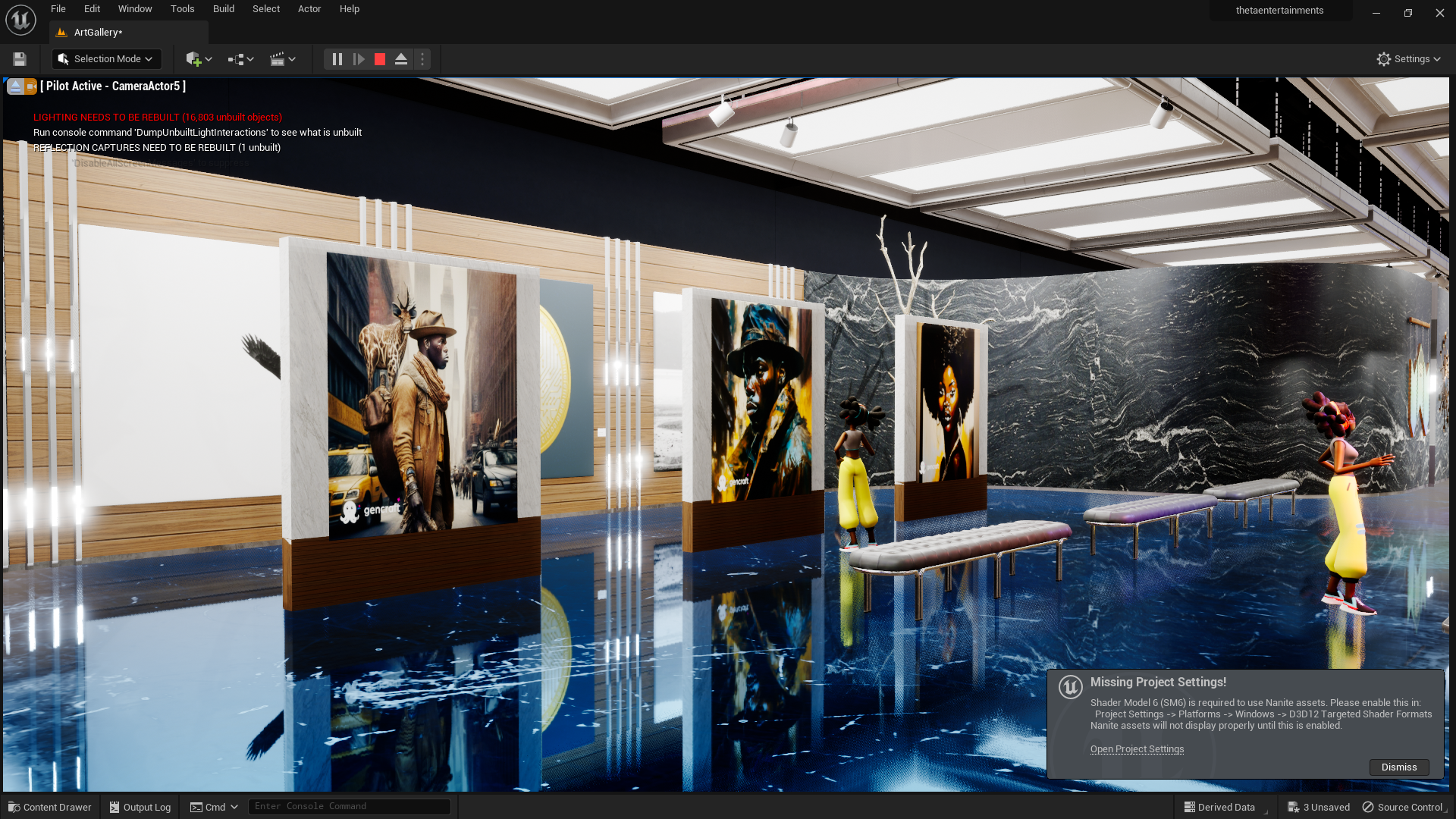Open the Build menu
The height and width of the screenshot is (819, 1456).
pyautogui.click(x=223, y=9)
